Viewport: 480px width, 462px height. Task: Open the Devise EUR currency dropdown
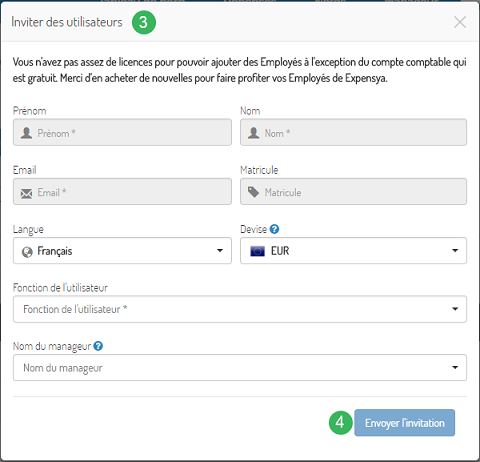pyautogui.click(x=353, y=251)
